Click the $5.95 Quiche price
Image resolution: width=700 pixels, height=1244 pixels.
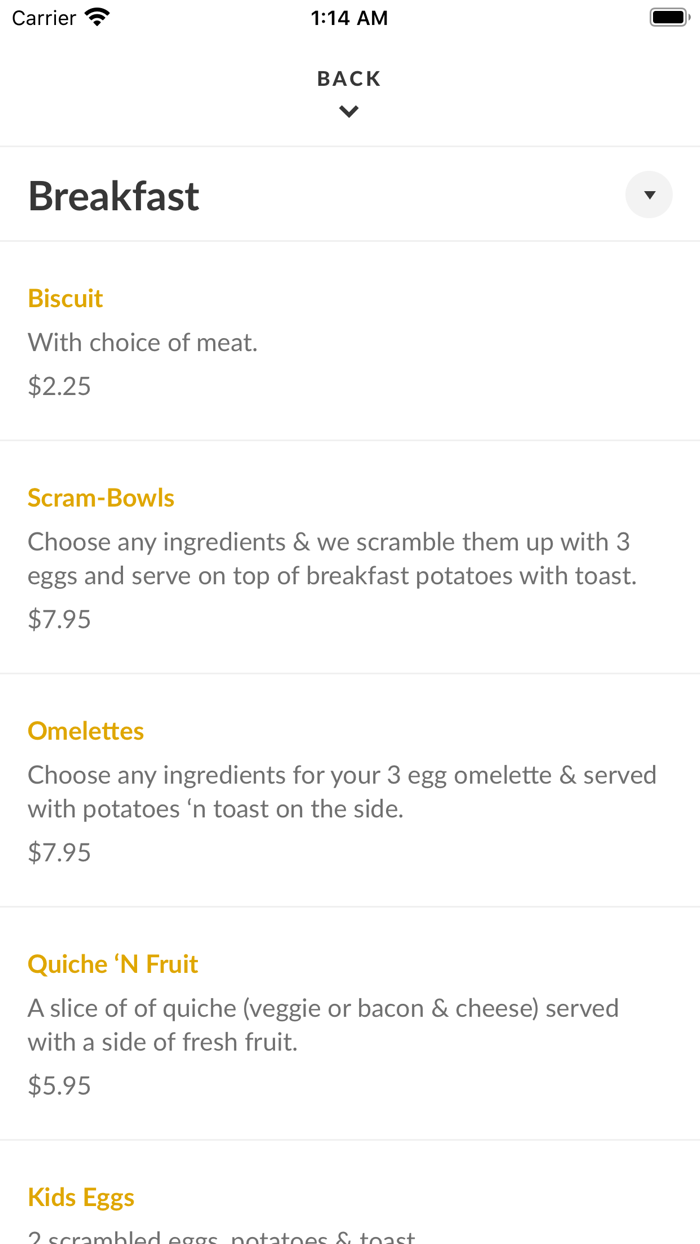coord(59,1085)
